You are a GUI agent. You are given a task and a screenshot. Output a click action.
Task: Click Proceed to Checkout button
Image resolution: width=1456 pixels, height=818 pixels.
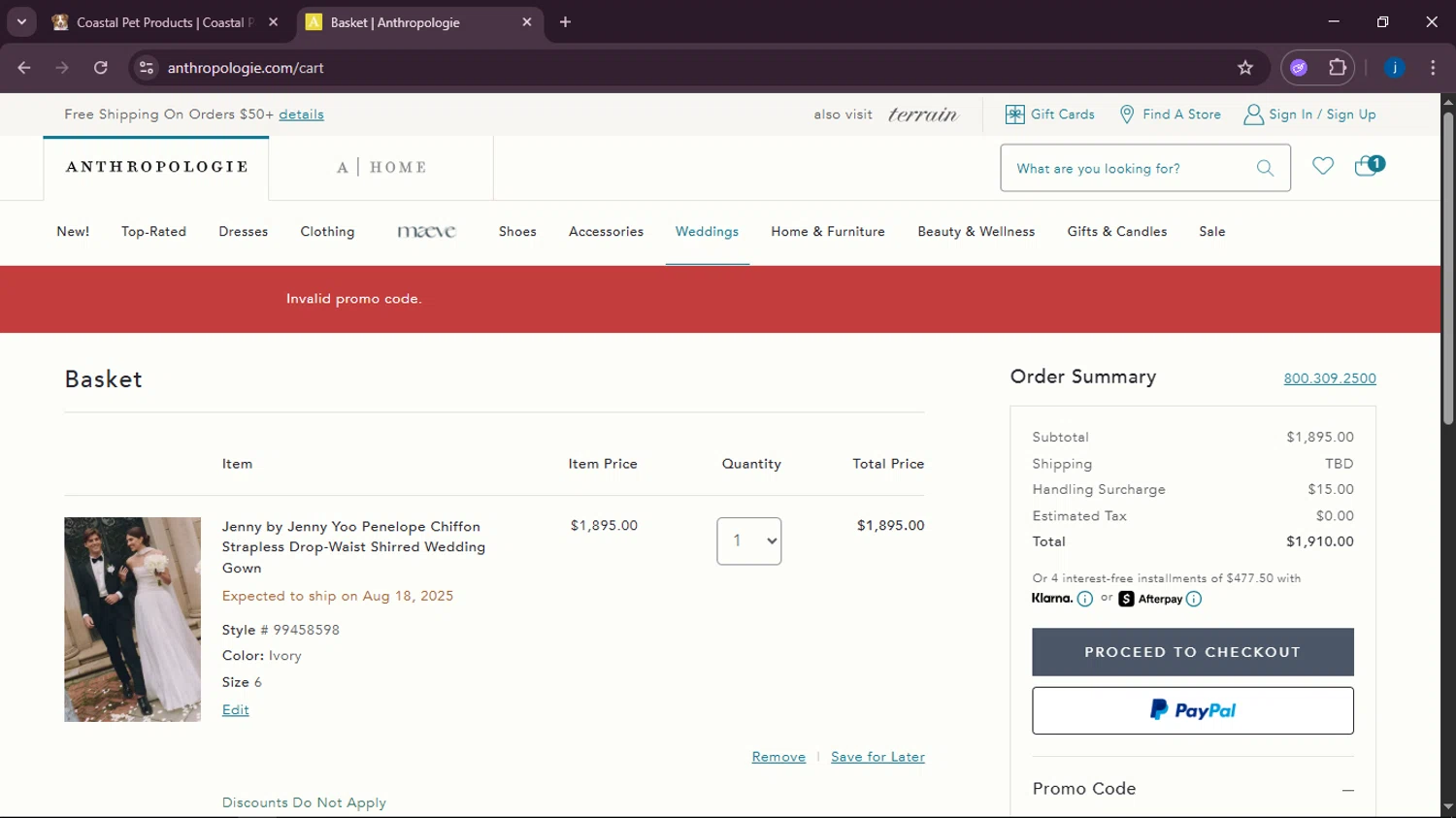coord(1192,652)
